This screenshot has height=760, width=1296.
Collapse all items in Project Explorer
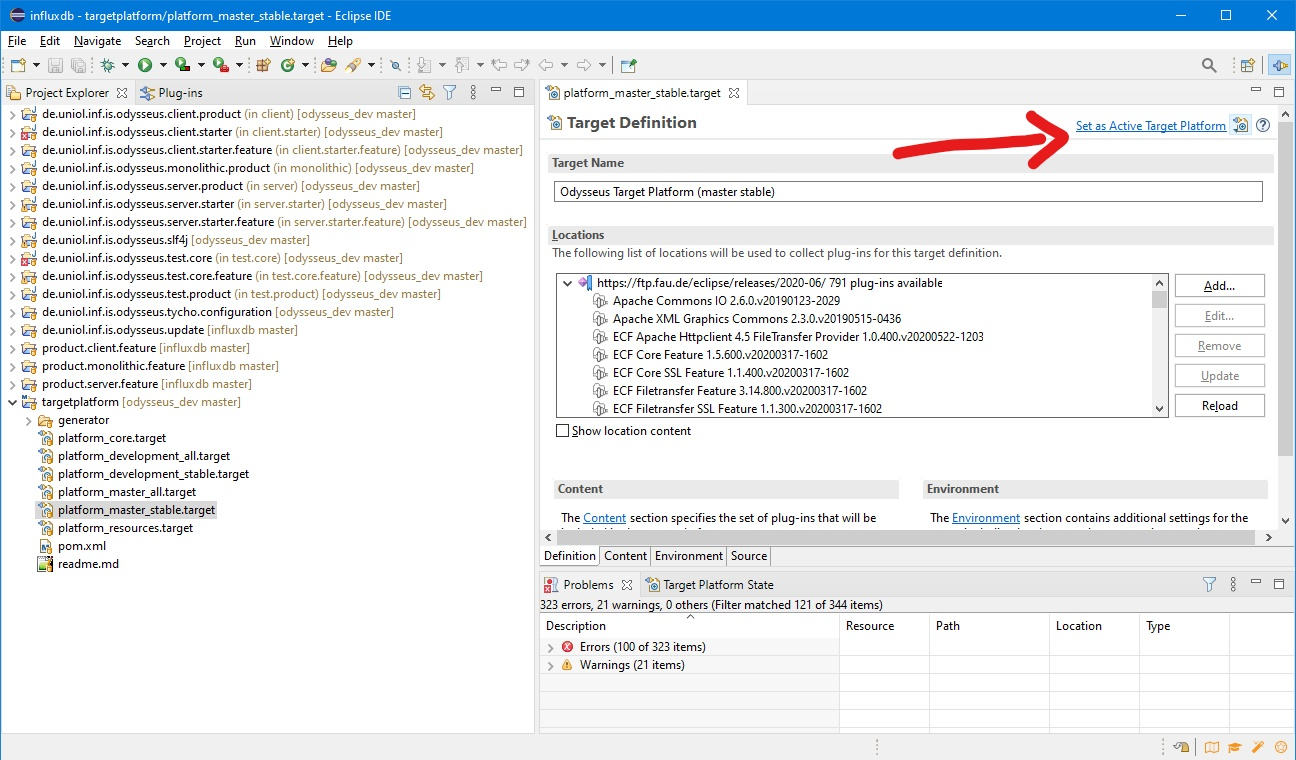click(x=405, y=93)
